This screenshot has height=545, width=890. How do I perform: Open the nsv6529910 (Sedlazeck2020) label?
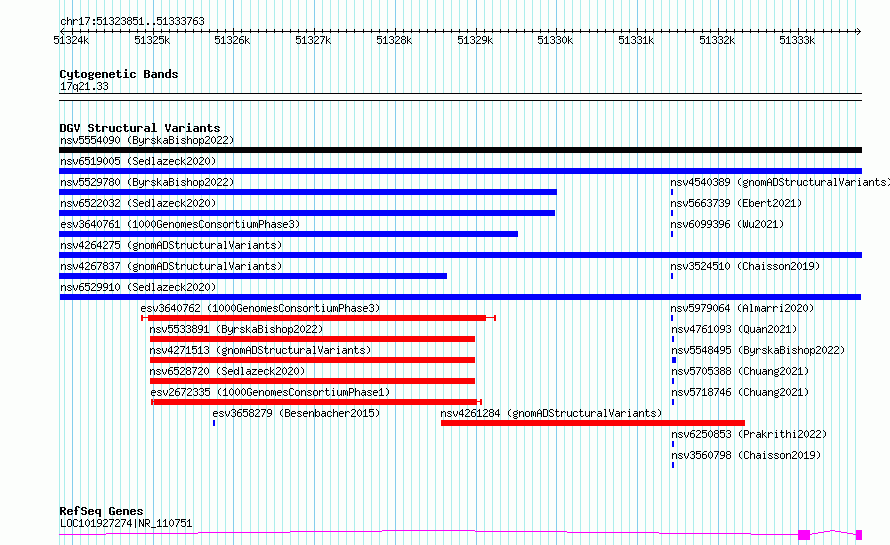138,287
